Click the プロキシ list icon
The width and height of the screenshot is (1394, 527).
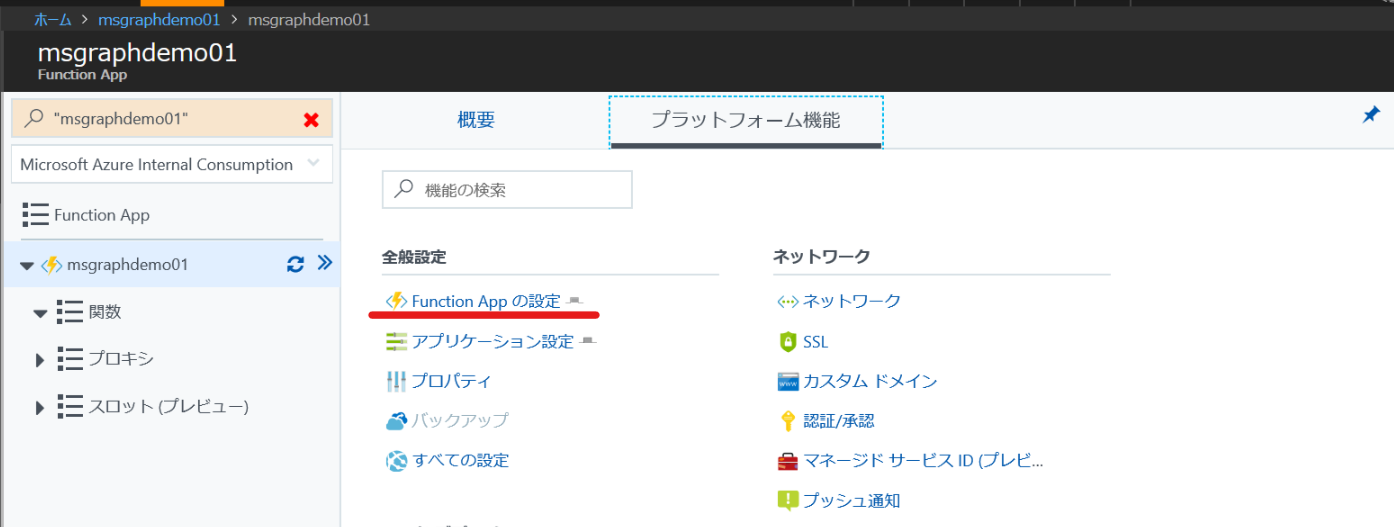tap(70, 358)
